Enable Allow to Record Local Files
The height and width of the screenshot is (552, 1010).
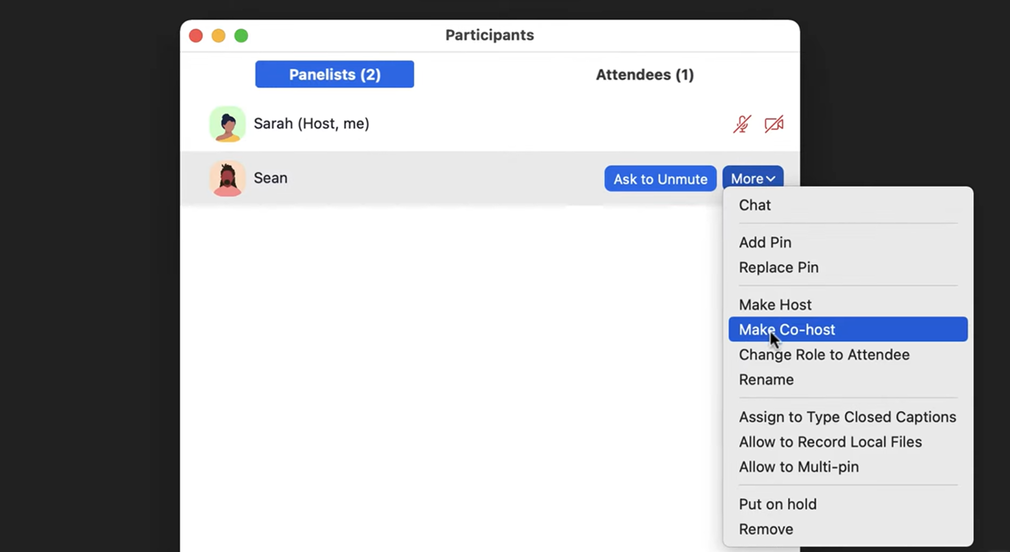tap(830, 442)
